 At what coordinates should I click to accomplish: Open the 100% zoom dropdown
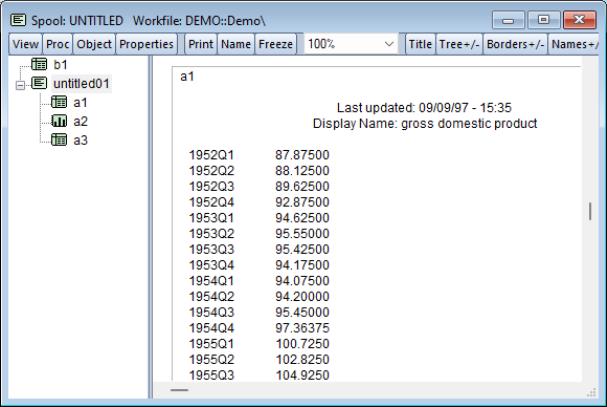click(x=389, y=45)
